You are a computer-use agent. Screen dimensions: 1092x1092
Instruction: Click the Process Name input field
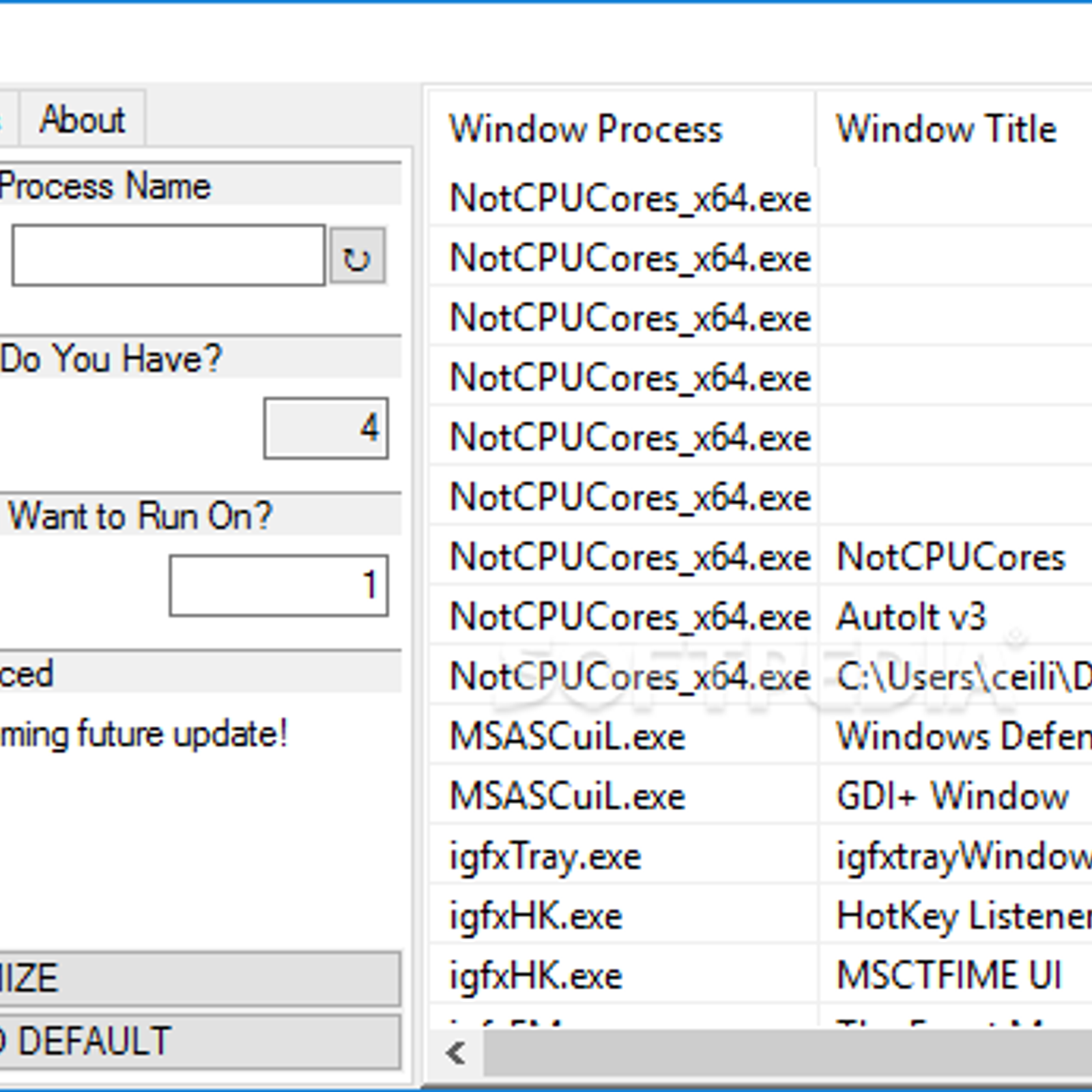(168, 255)
